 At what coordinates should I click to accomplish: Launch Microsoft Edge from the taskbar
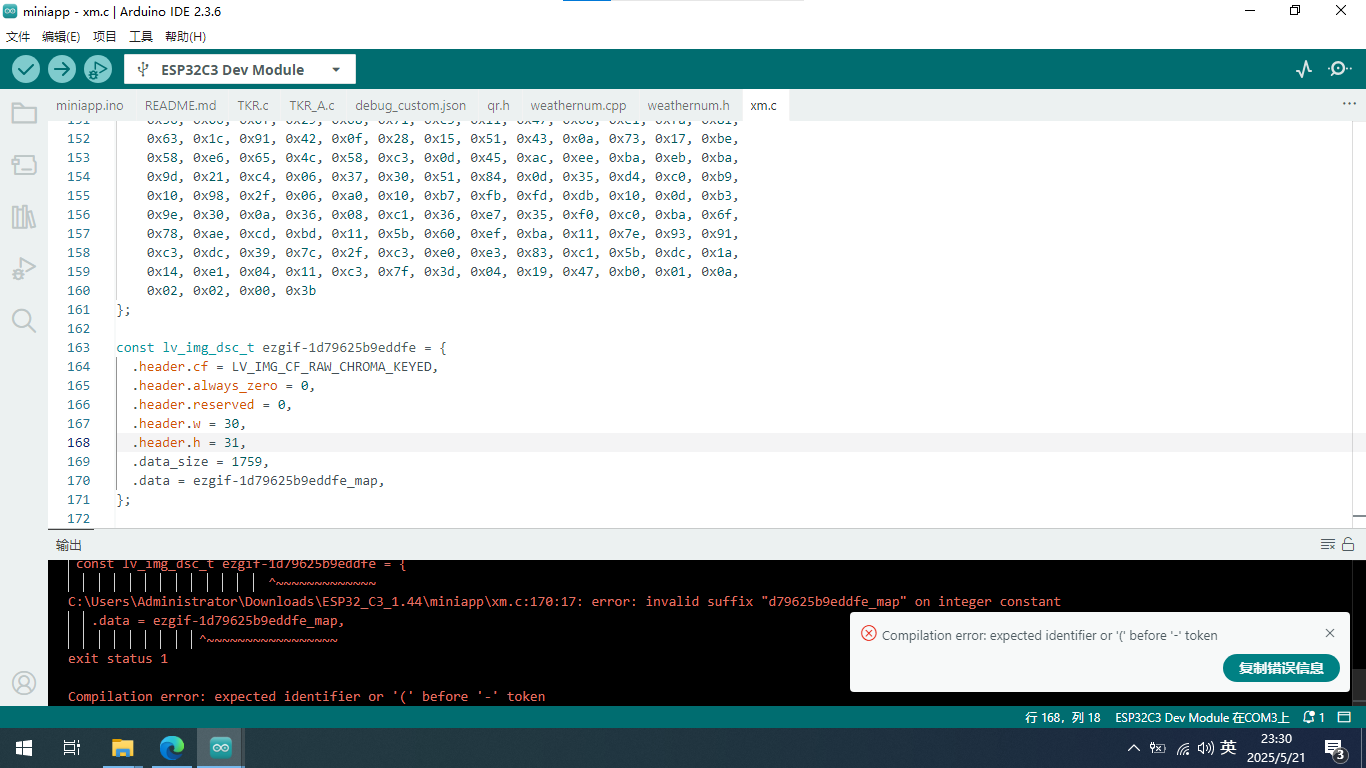172,747
